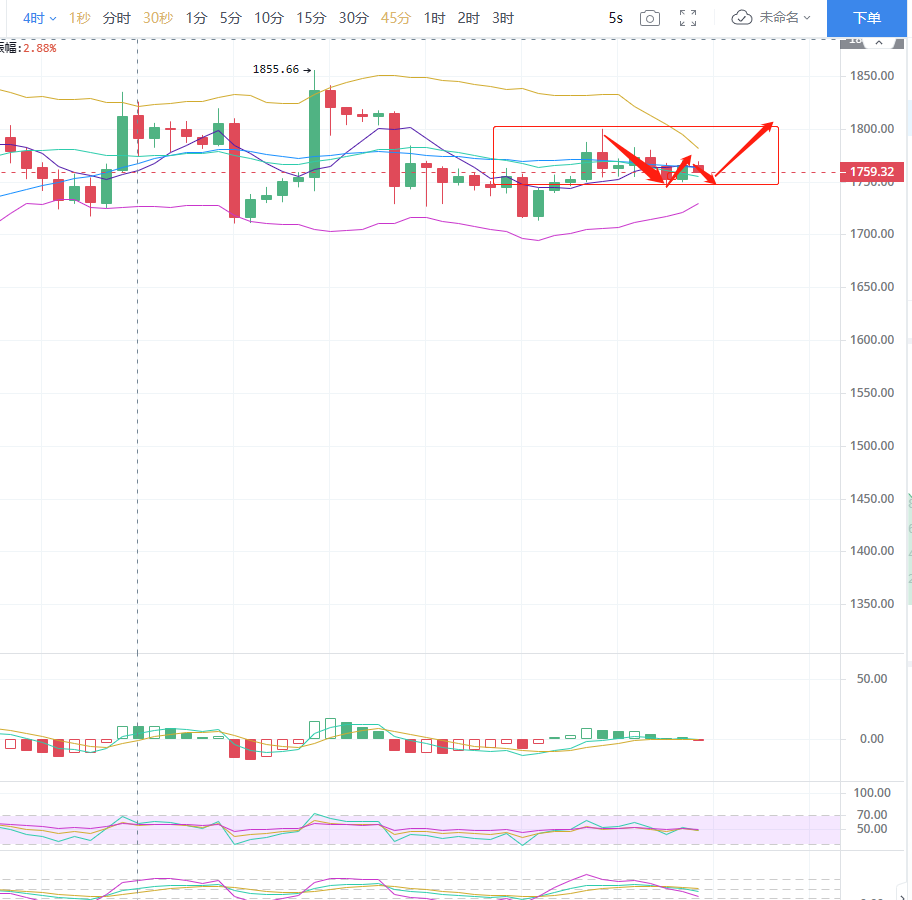Select the 30分 timeframe

tap(354, 19)
